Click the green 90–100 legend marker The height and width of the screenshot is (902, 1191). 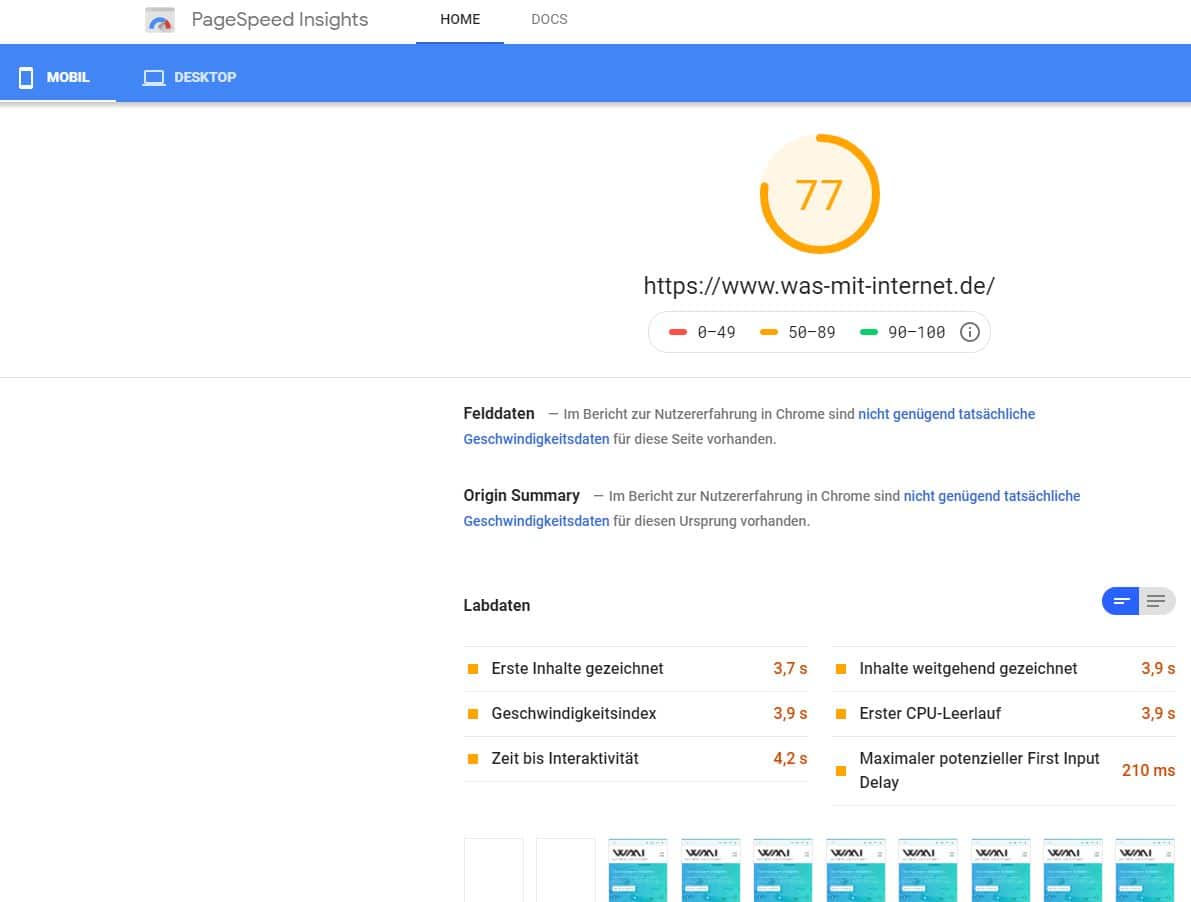pyautogui.click(x=868, y=332)
